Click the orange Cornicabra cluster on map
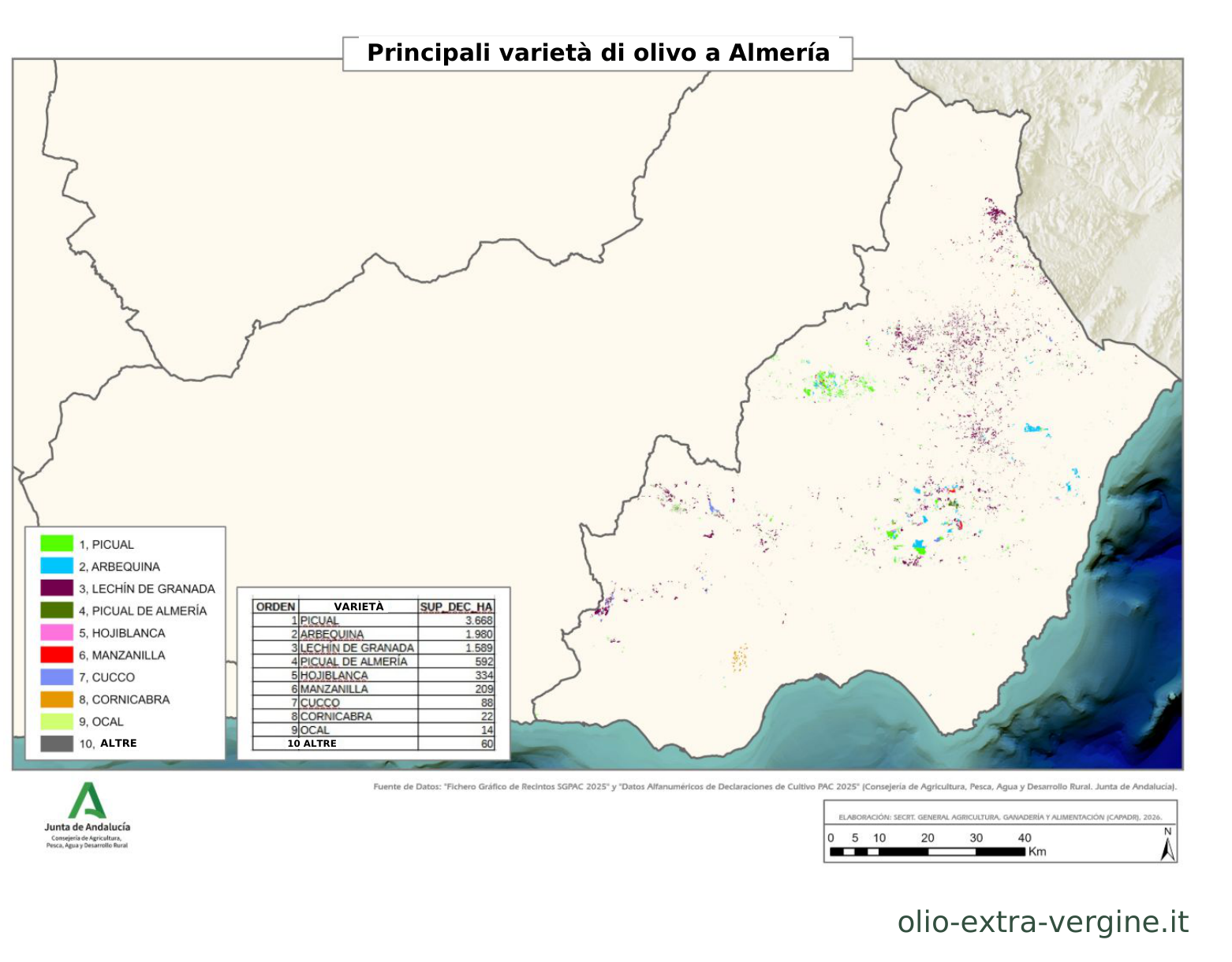Screen dimensions: 1232x962 click(739, 656)
